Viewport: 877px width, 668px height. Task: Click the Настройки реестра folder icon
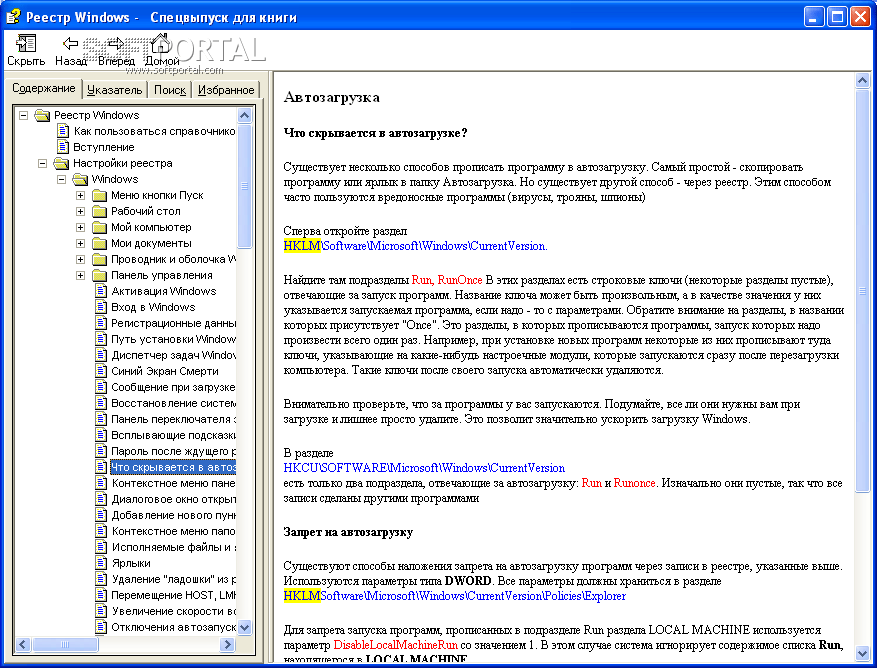pos(62,163)
